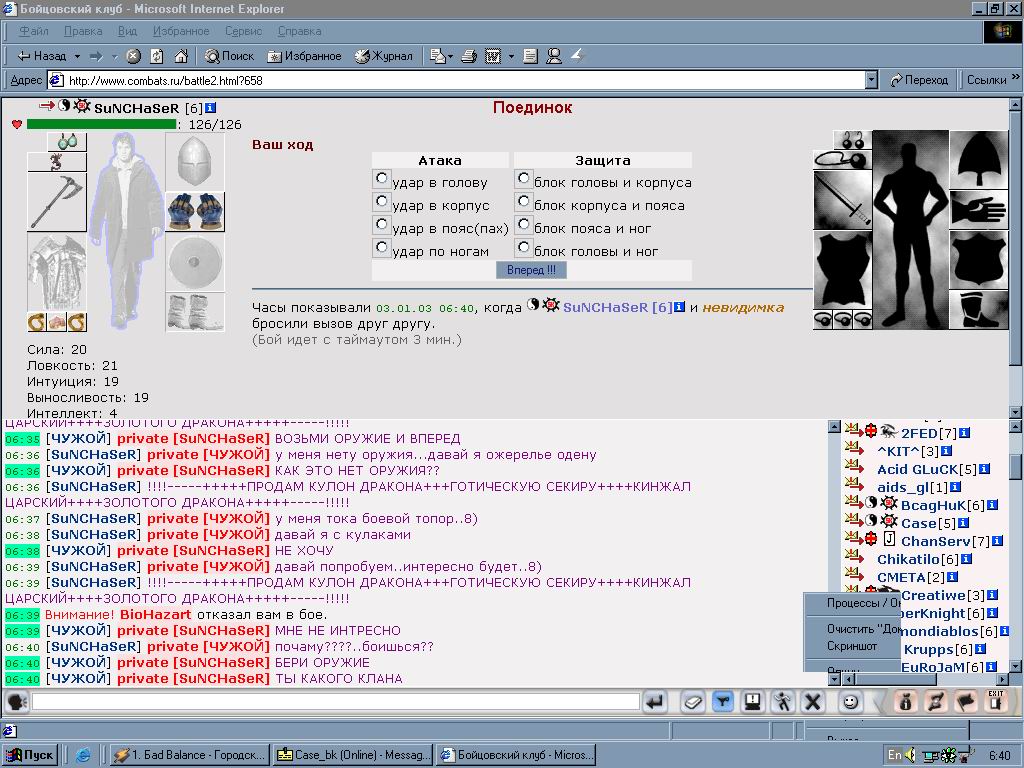Open the smiley face emoticon picker
1024x768 pixels.
(850, 702)
